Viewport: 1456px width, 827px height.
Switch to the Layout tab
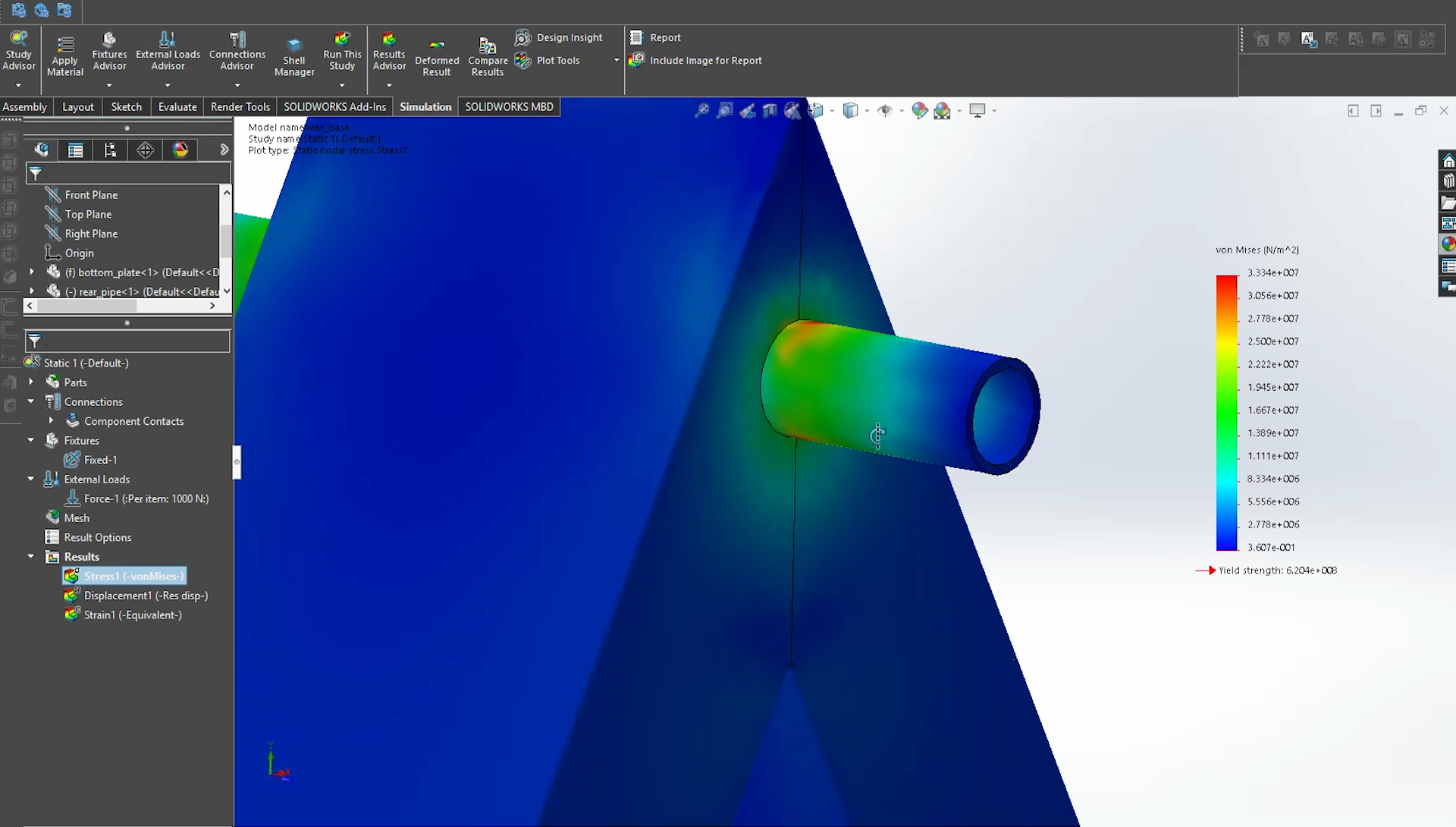pyautogui.click(x=78, y=107)
